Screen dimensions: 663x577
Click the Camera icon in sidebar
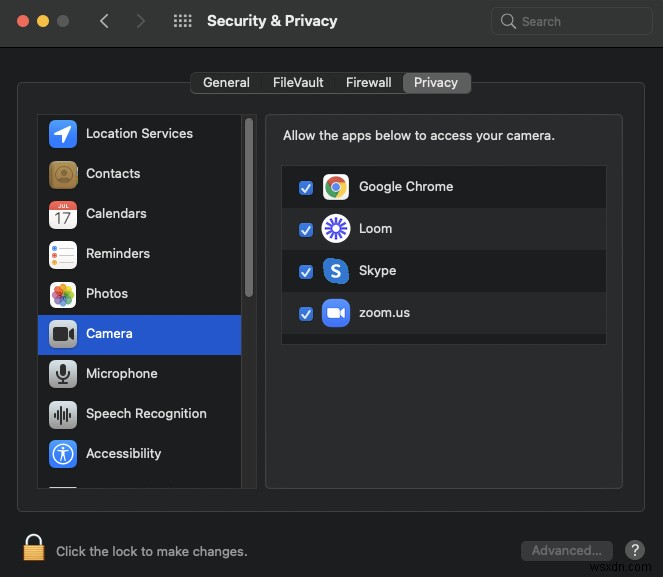tap(63, 334)
